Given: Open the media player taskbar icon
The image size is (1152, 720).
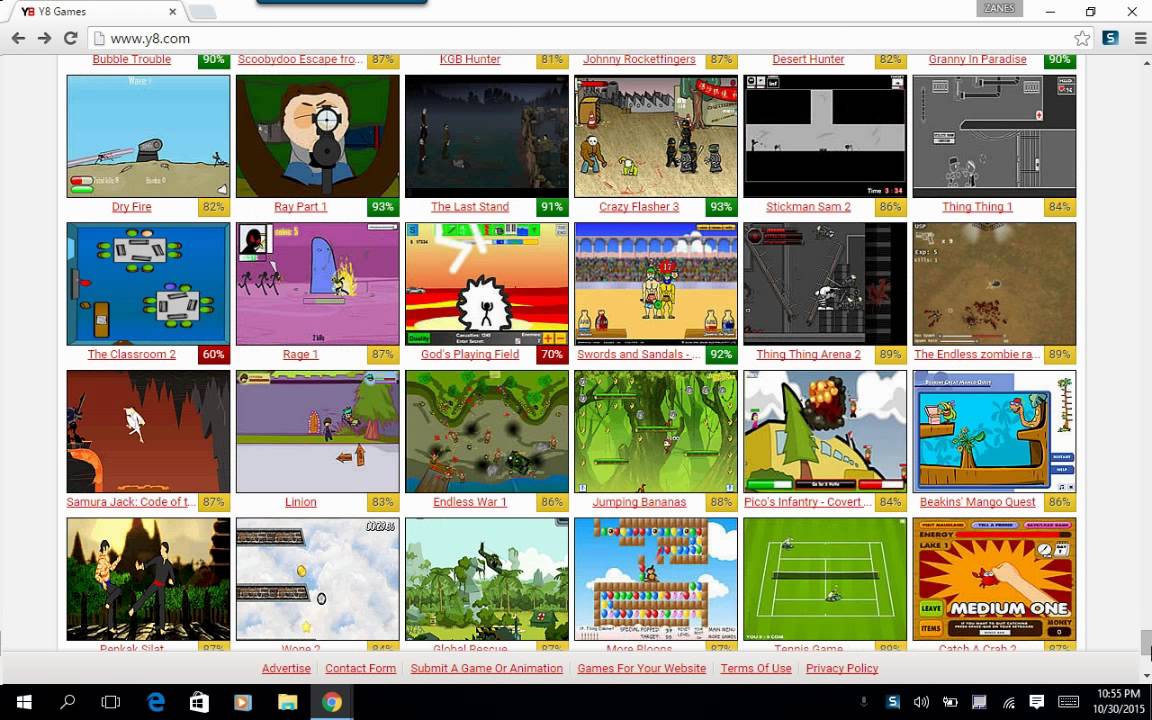Looking at the screenshot, I should 242,702.
